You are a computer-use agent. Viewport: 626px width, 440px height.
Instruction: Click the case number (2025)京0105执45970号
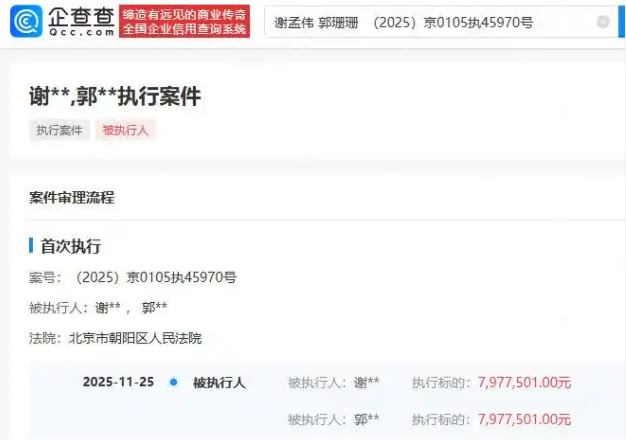coord(156,277)
